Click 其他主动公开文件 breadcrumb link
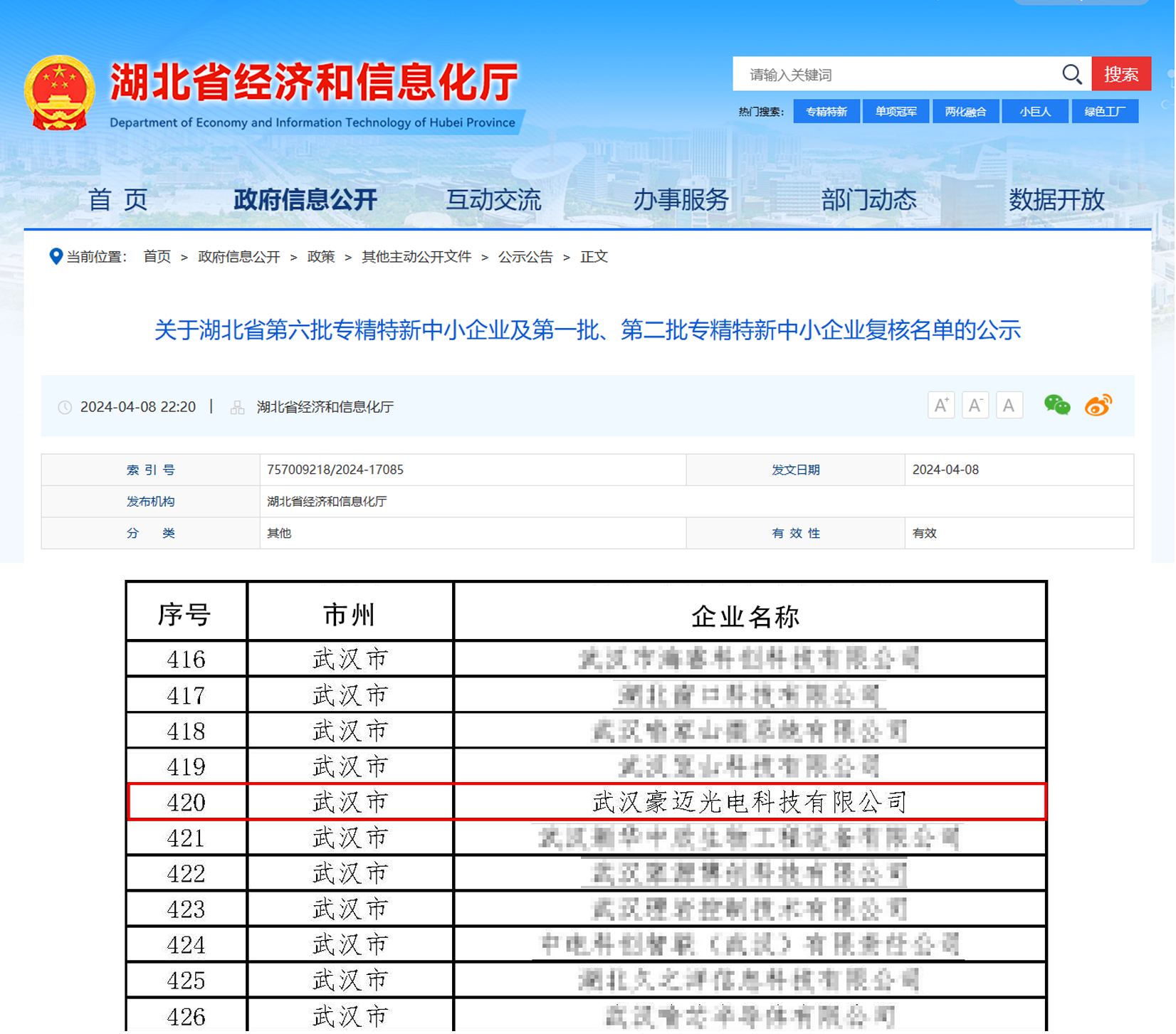 [417, 257]
